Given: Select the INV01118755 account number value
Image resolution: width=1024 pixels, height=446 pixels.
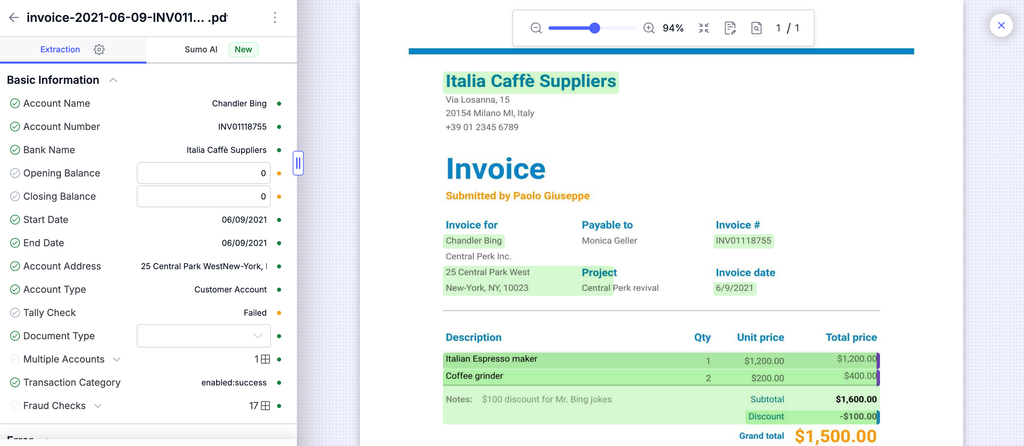Looking at the screenshot, I should tap(242, 127).
